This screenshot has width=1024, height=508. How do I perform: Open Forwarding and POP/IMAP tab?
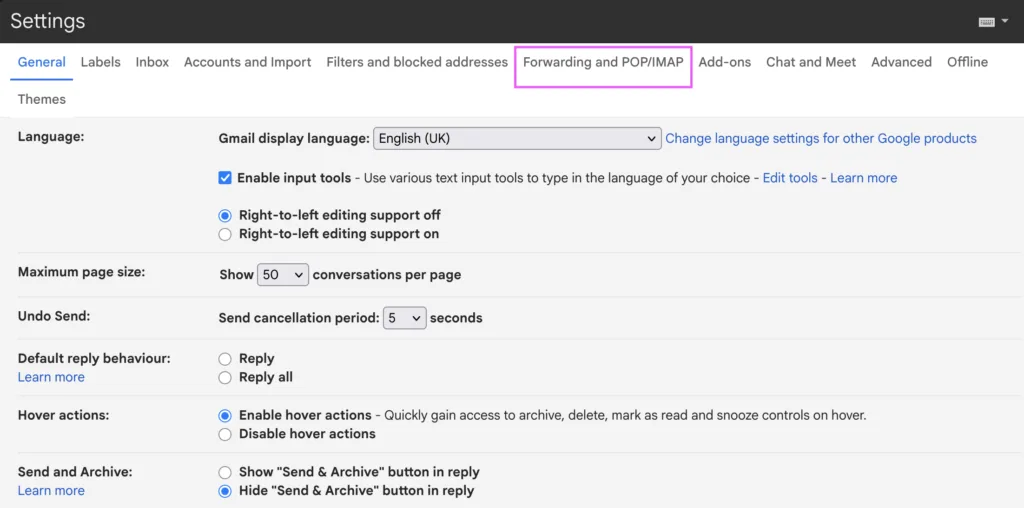(603, 62)
